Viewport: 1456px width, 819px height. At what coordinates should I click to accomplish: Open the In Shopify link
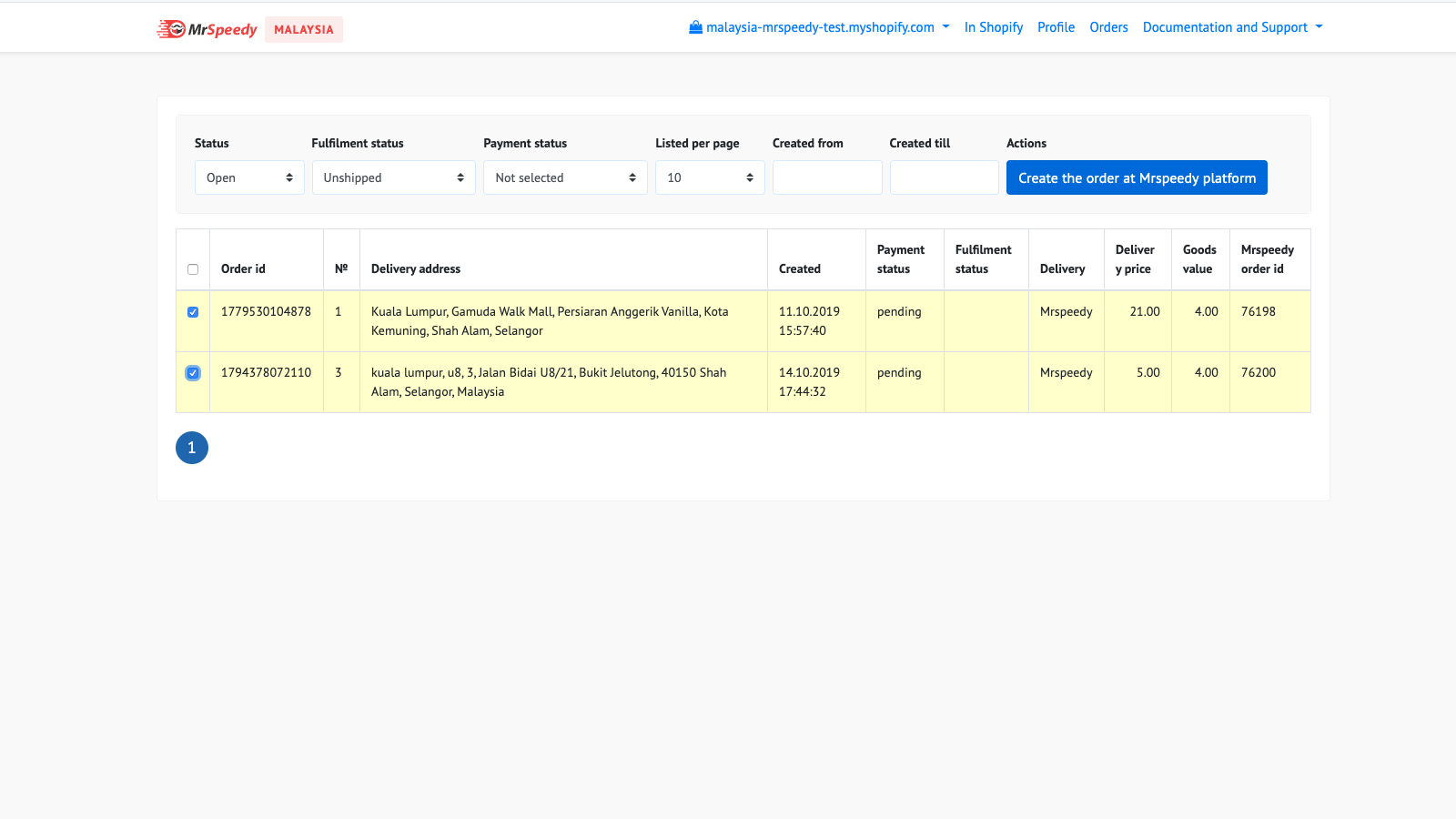(994, 27)
